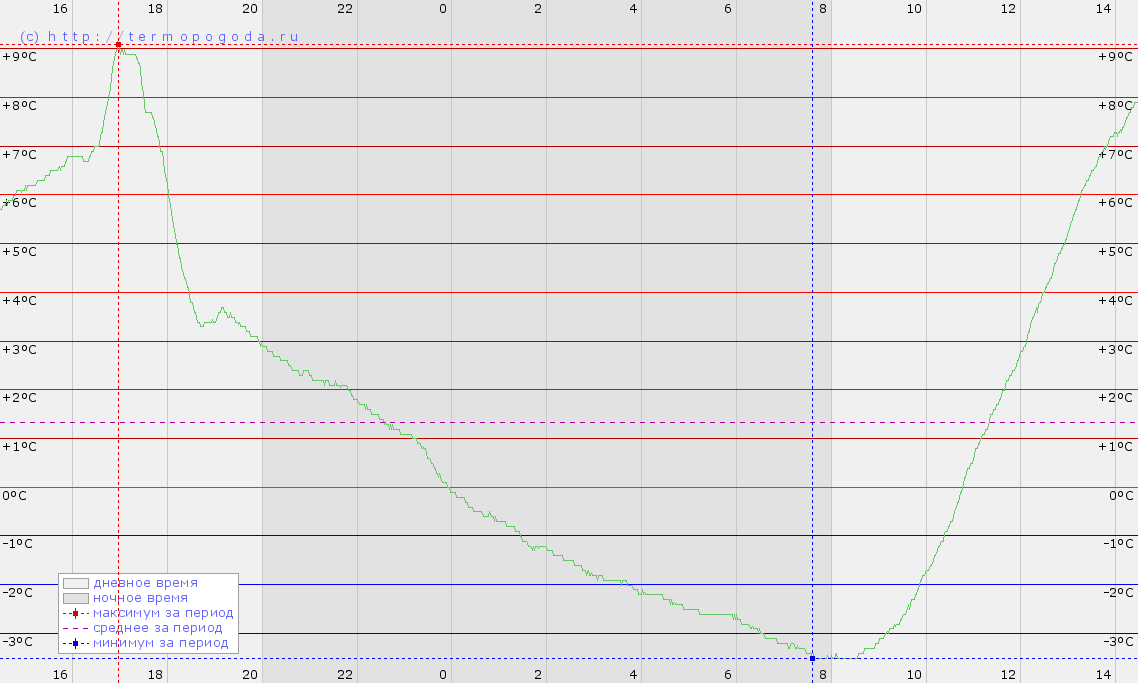This screenshot has height=683, width=1138.
Task: Click the blue minimum icon in legend
Action: [75, 643]
